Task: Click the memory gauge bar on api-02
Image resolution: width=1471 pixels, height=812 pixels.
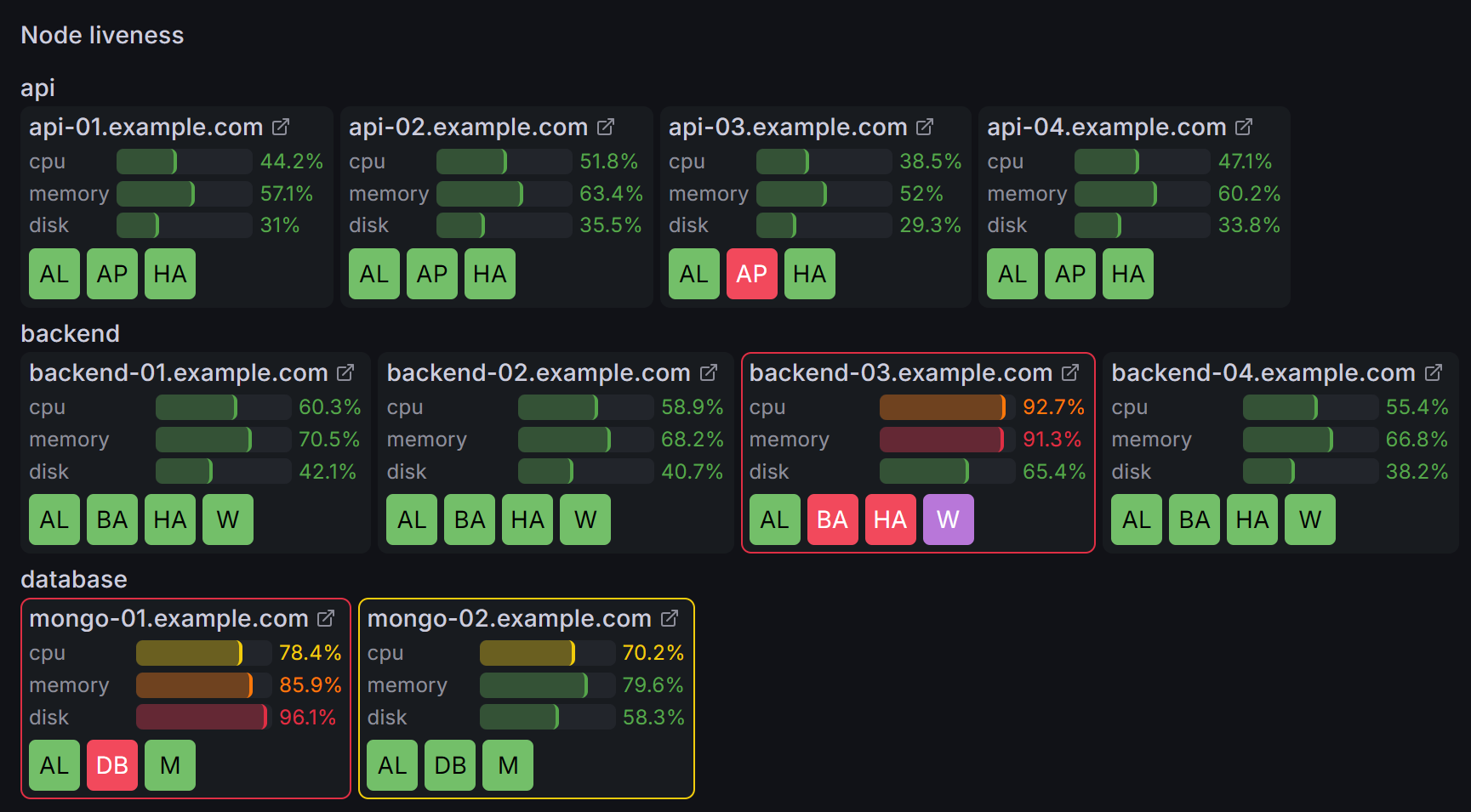Action: pyautogui.click(x=504, y=194)
